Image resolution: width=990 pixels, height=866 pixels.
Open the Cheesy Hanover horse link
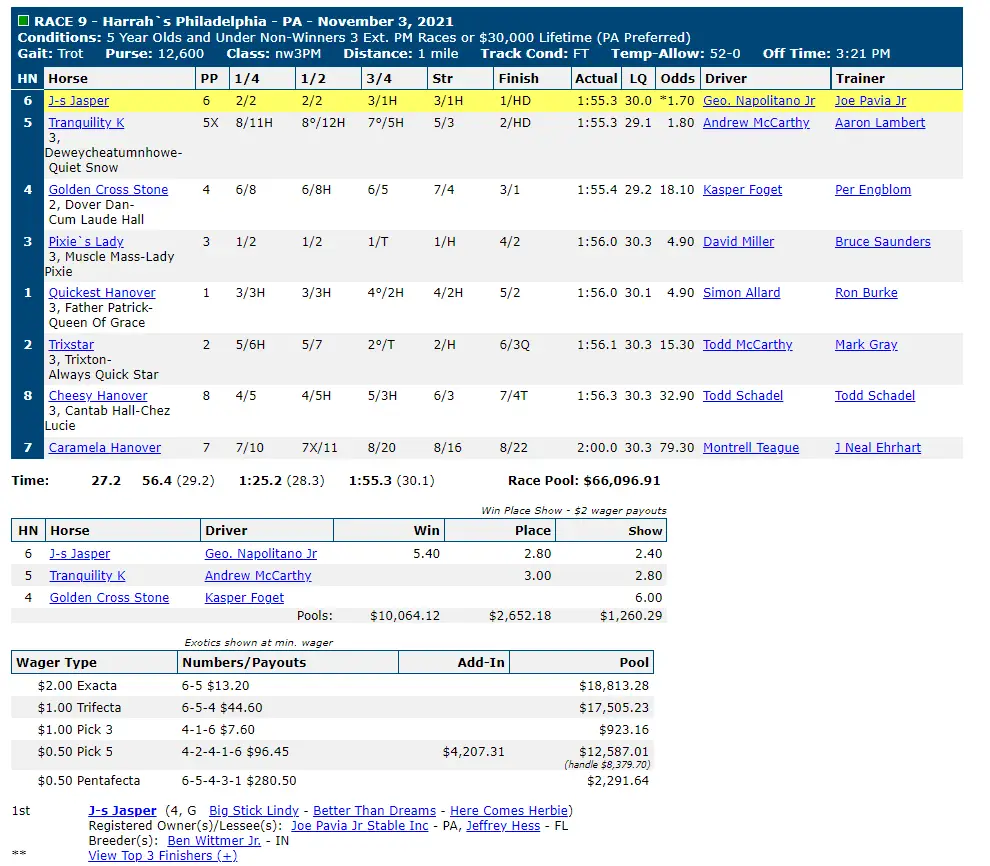(98, 396)
